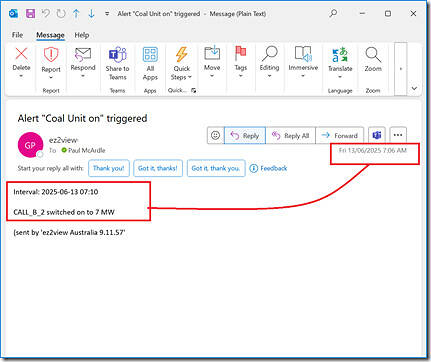431x362 pixels.
Task: Open the search magnifier in title bar
Action: tap(333, 13)
